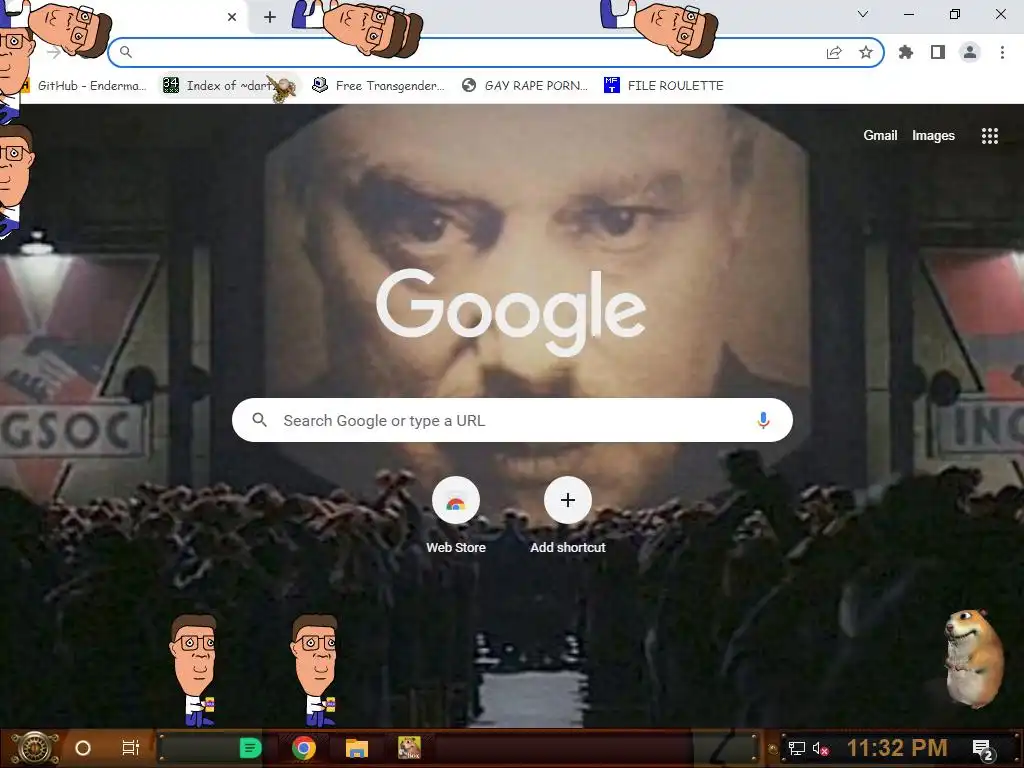The width and height of the screenshot is (1024, 768).
Task: Open the GitHub - Enderma... bookmark
Action: 85,86
